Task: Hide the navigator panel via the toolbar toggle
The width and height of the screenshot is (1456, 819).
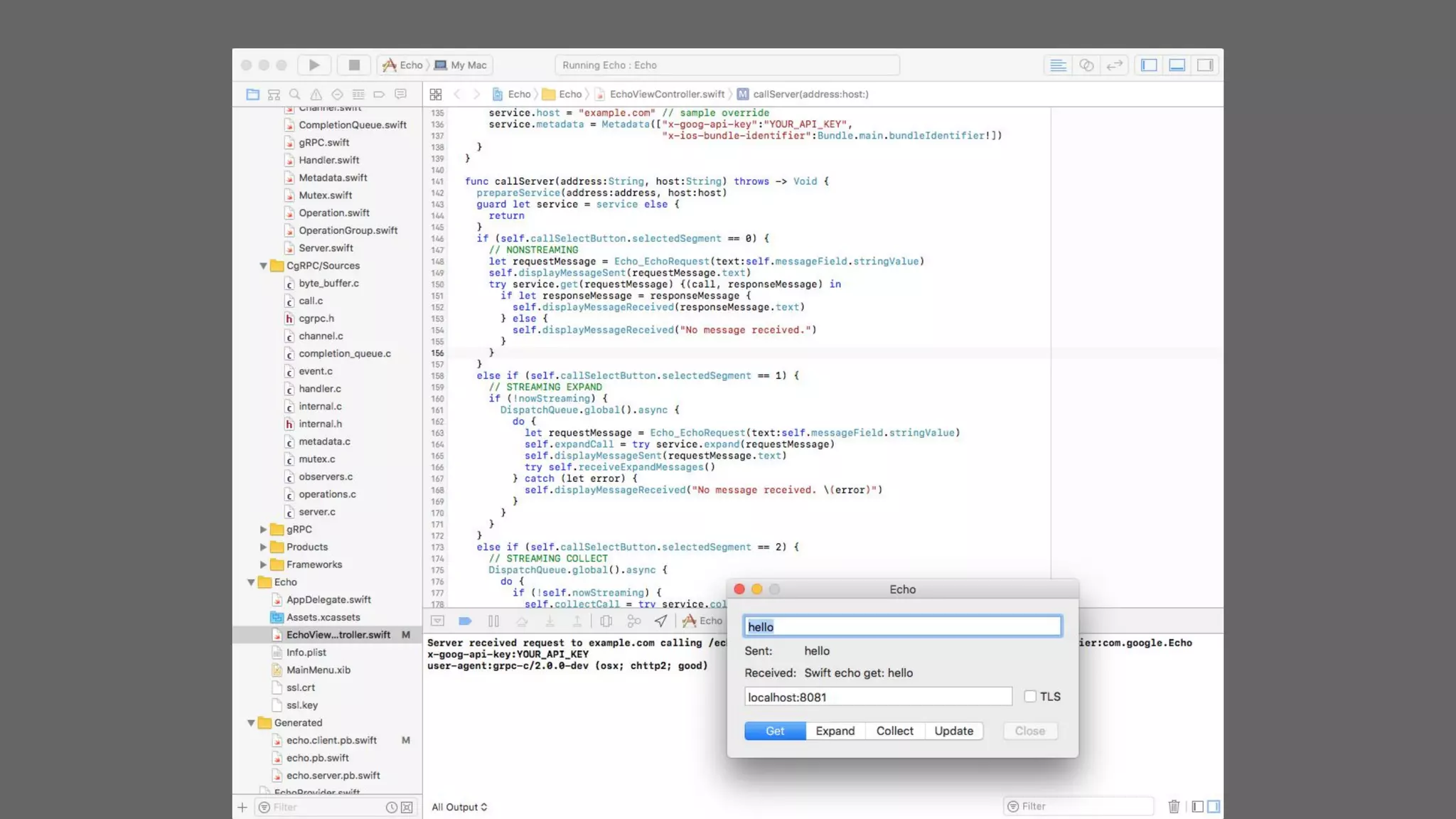Action: [1149, 65]
